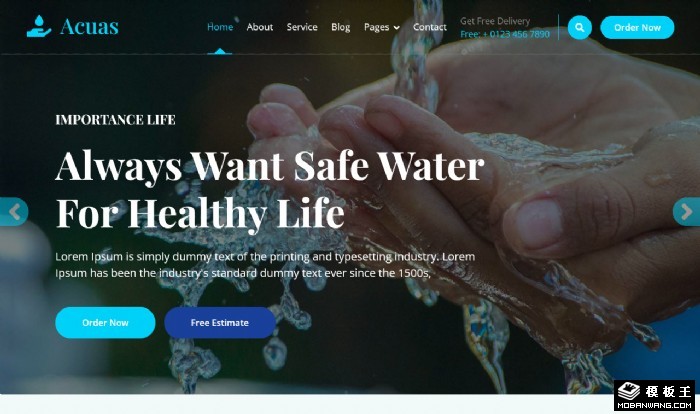
Task: Click the Order Now button in the header
Action: pos(637,27)
